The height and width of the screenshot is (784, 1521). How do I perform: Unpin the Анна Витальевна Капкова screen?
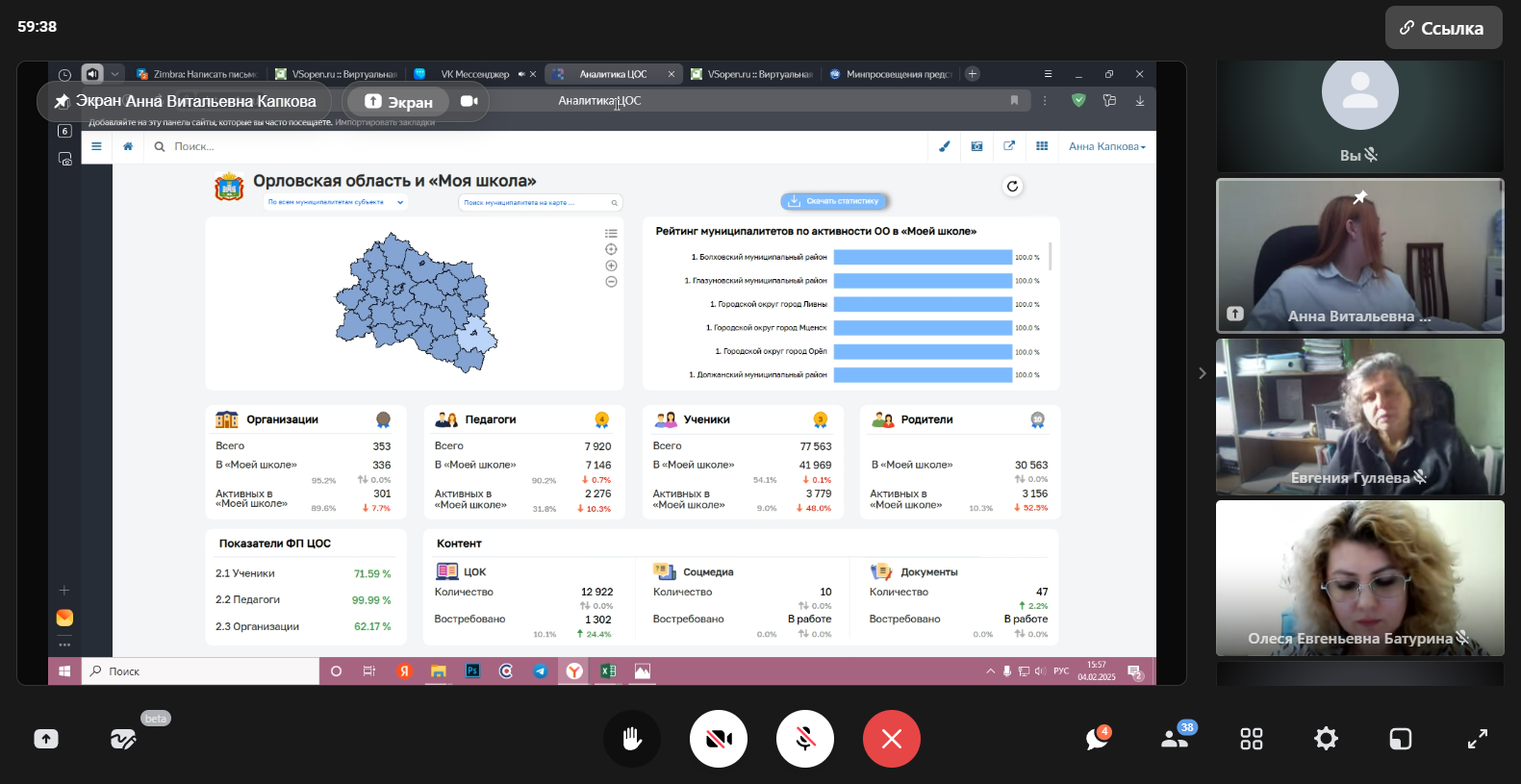coord(63,101)
